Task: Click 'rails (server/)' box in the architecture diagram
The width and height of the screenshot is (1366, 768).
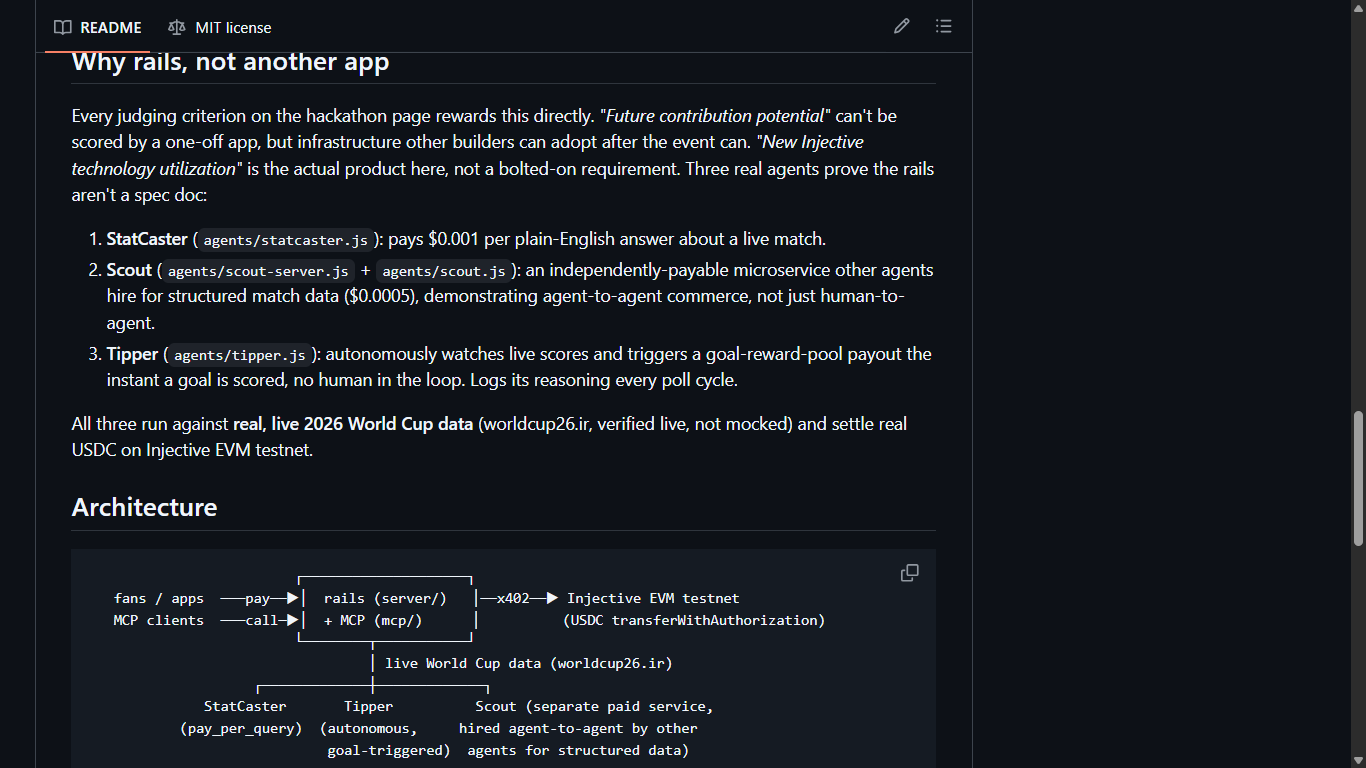Action: click(385, 598)
